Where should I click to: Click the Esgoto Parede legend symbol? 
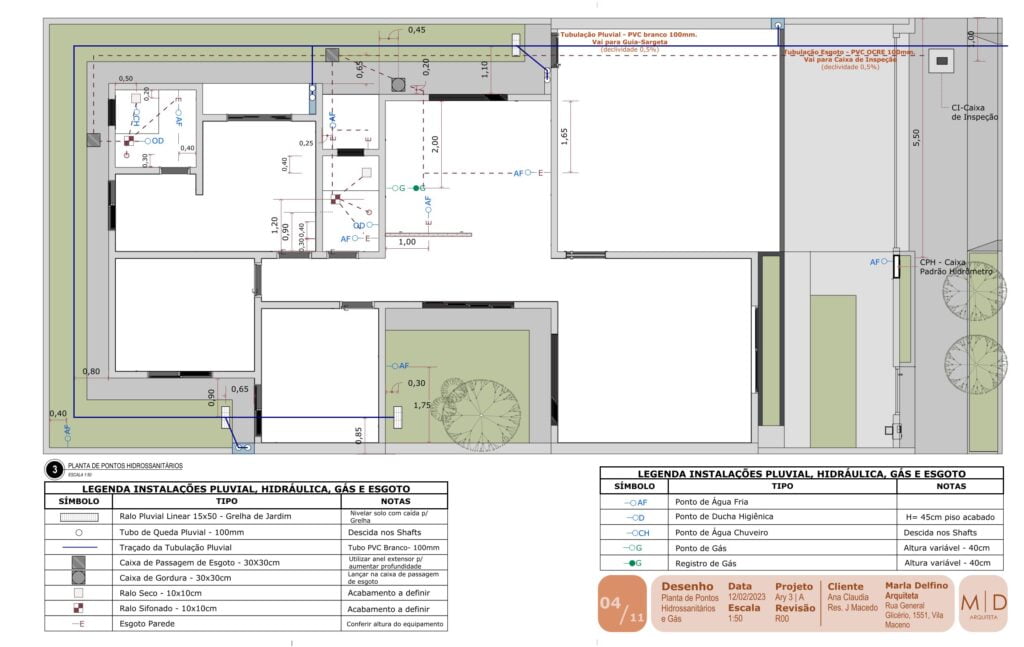(x=78, y=623)
